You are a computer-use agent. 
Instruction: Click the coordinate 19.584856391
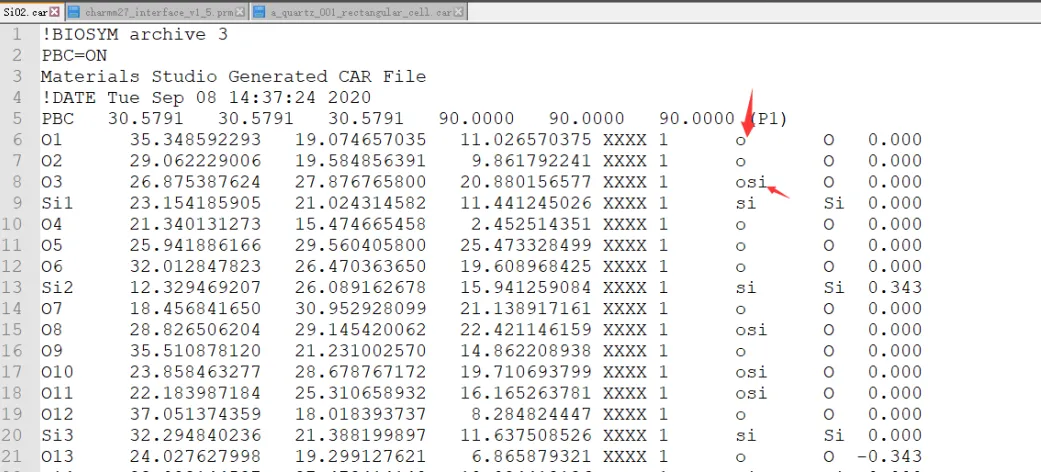(x=360, y=161)
